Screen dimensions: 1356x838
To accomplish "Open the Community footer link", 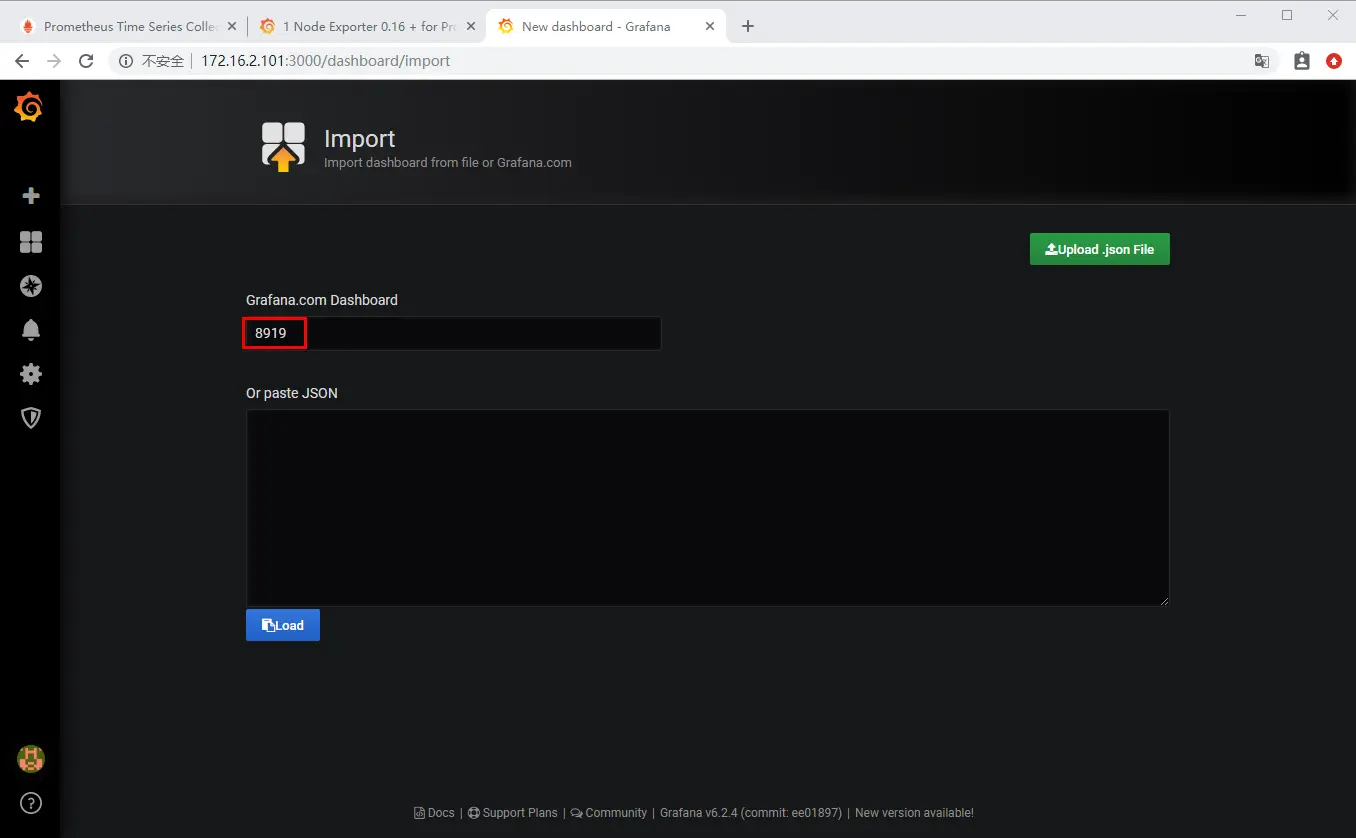I will pyautogui.click(x=608, y=813).
